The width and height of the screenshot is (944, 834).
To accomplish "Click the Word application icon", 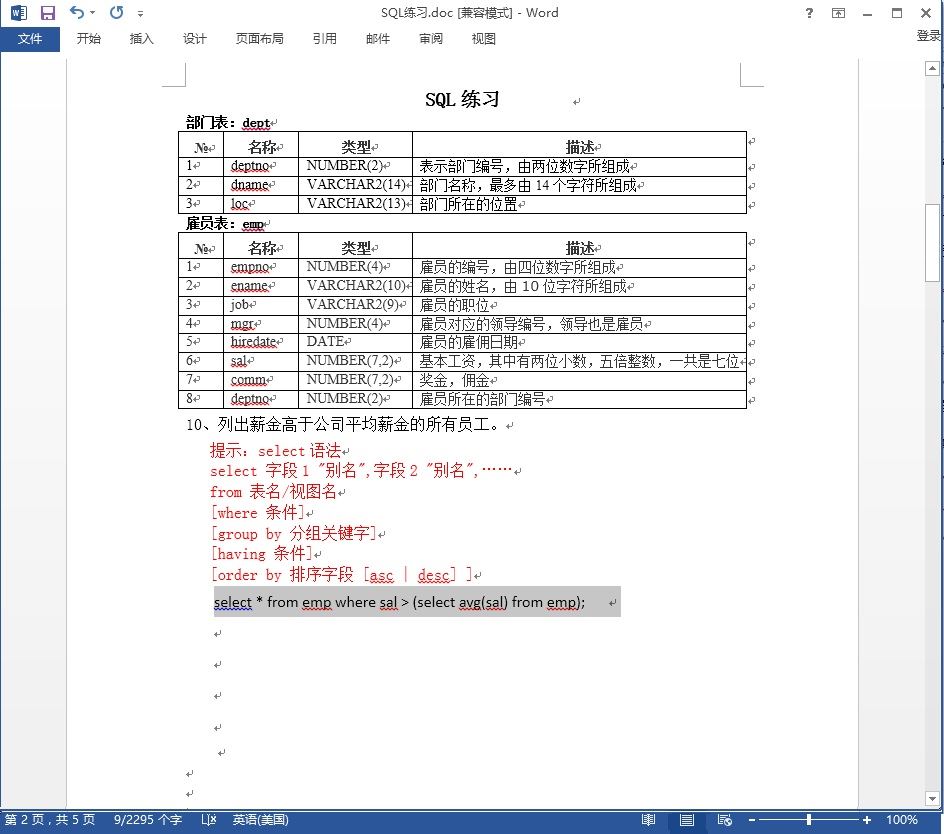I will click(19, 13).
